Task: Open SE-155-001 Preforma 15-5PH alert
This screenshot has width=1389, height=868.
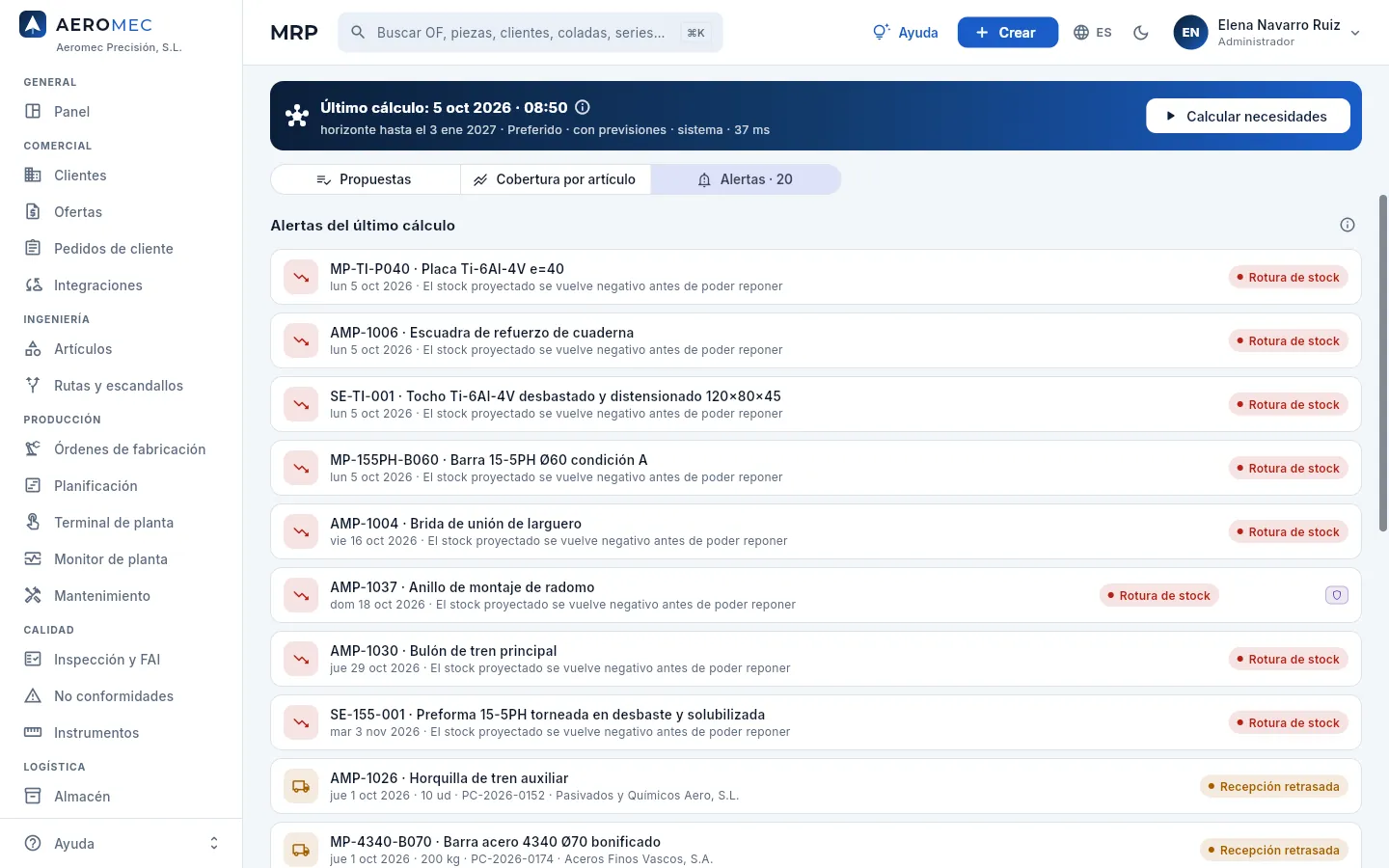Action: 816,722
